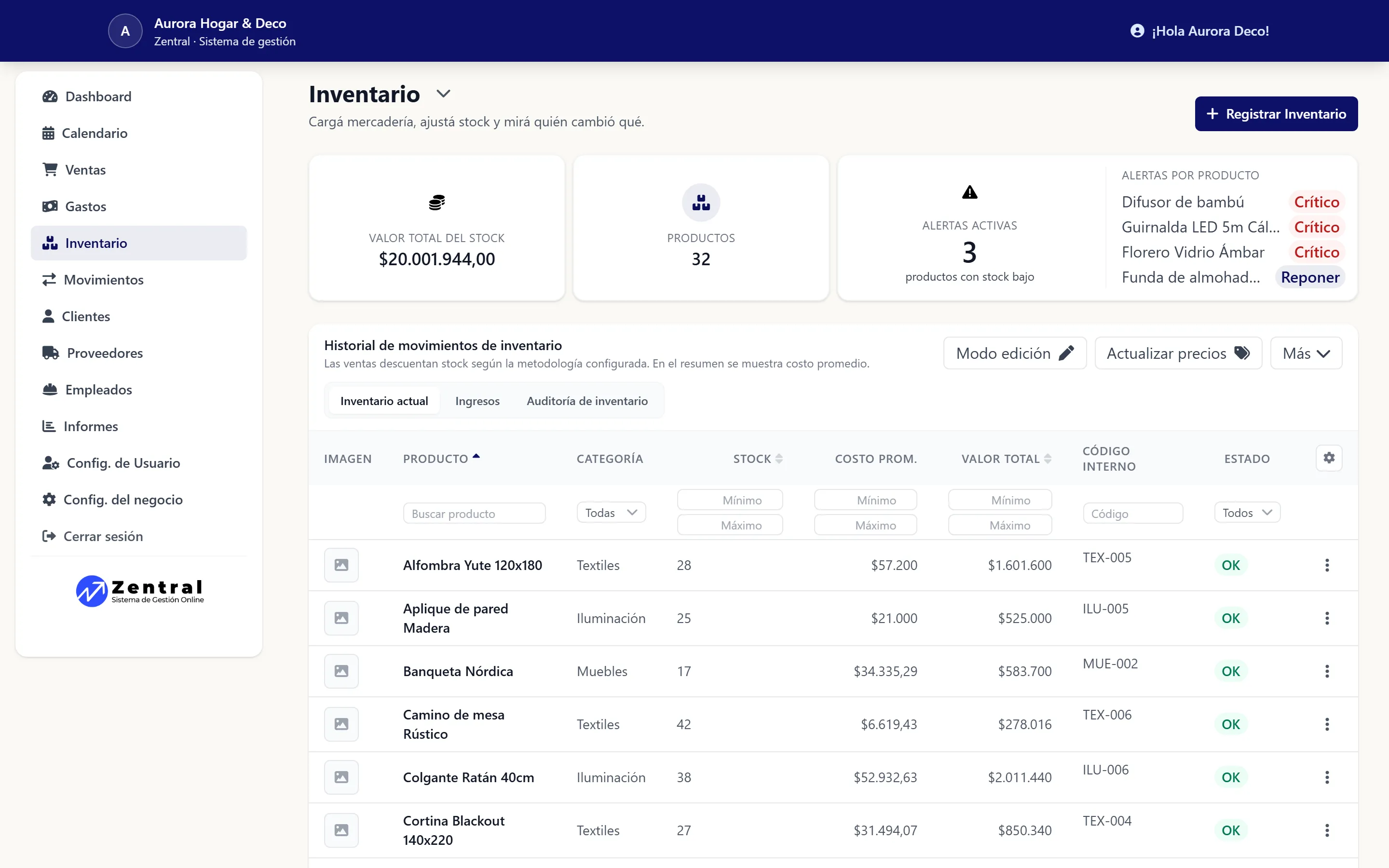
Task: Open the Más dropdown menu
Action: pyautogui.click(x=1306, y=353)
